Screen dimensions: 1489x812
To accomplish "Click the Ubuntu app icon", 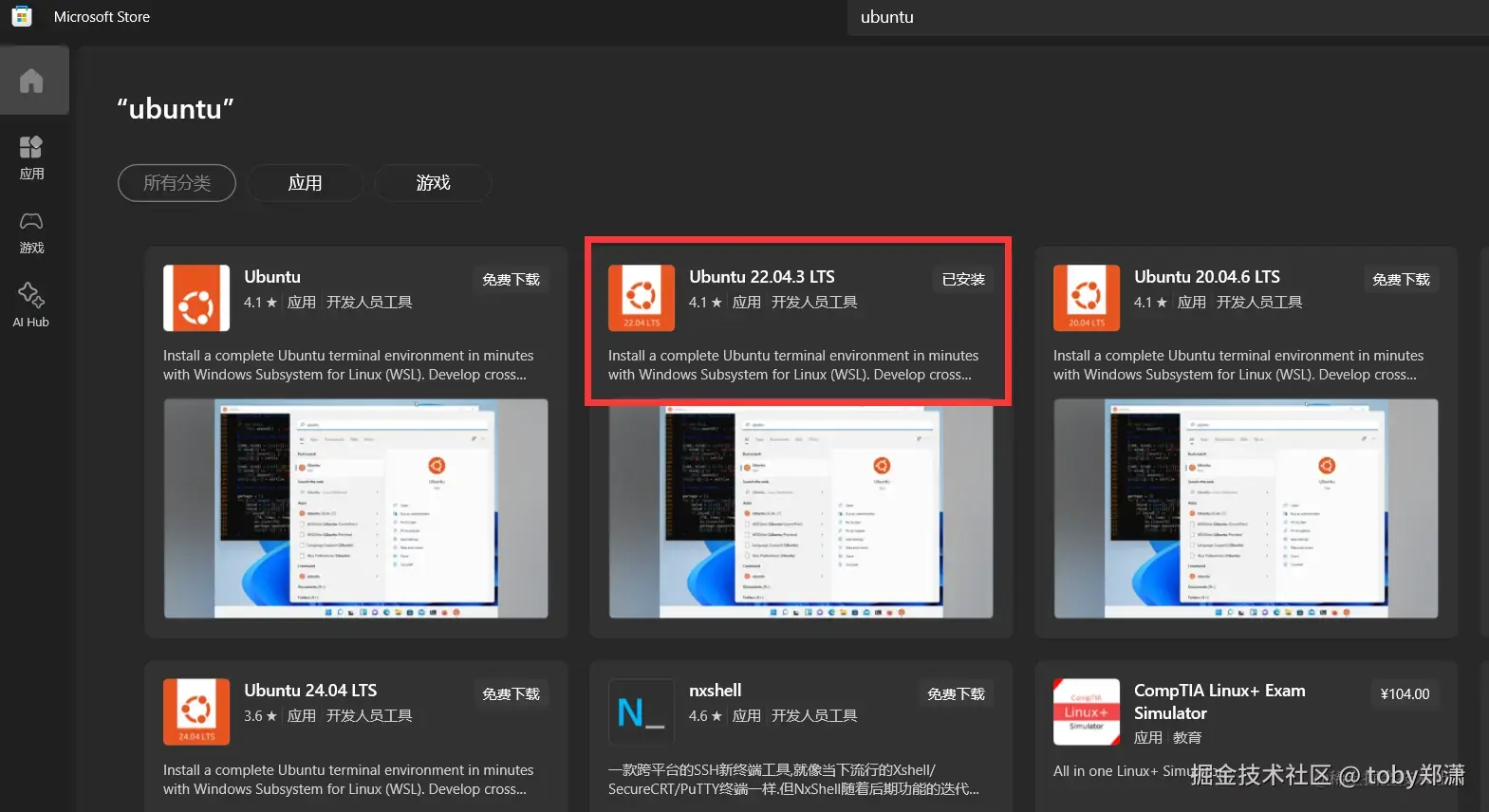I will click(196, 298).
